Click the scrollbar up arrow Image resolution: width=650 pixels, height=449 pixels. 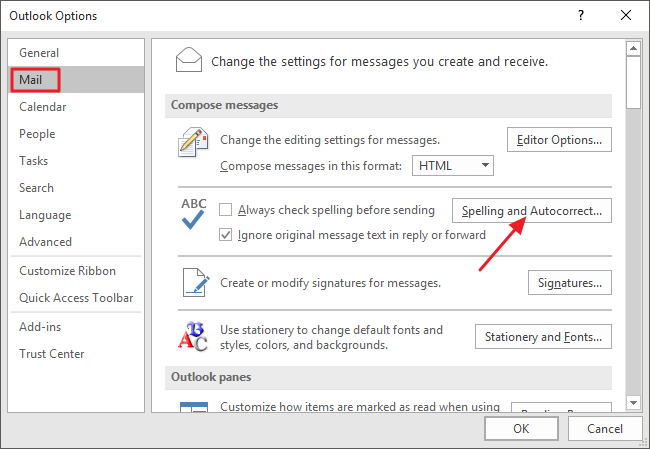point(633,49)
